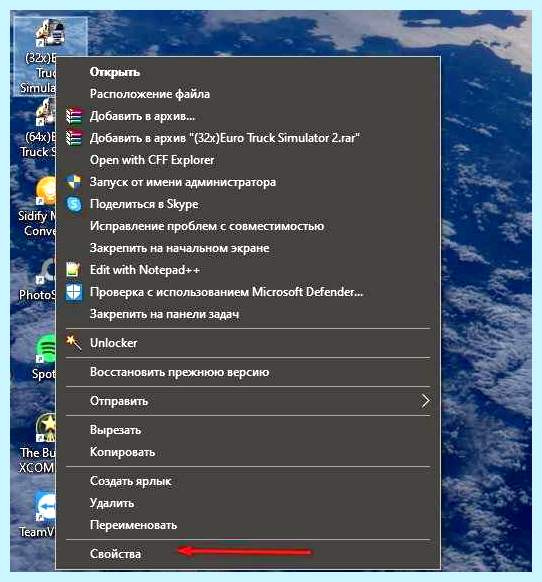Click the WinRAR icon beside the 'Euro Truck Simulator 2.rar' entry
The height and width of the screenshot is (582, 542).
coord(74,138)
